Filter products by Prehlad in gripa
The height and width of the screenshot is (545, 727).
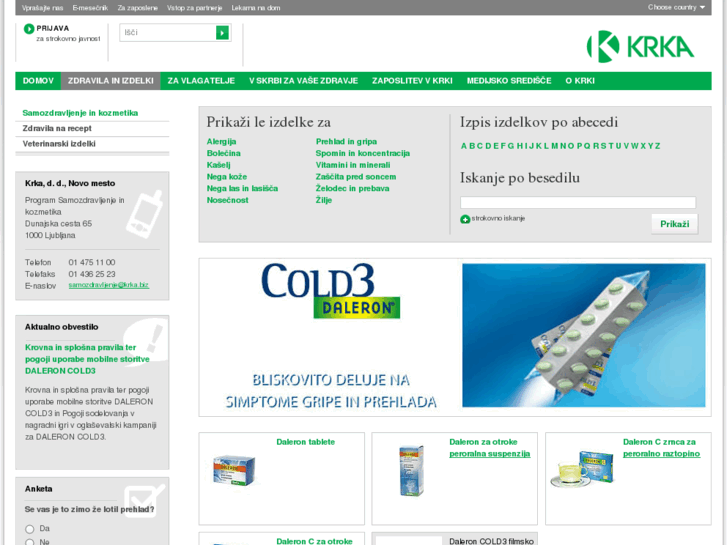[346, 141]
